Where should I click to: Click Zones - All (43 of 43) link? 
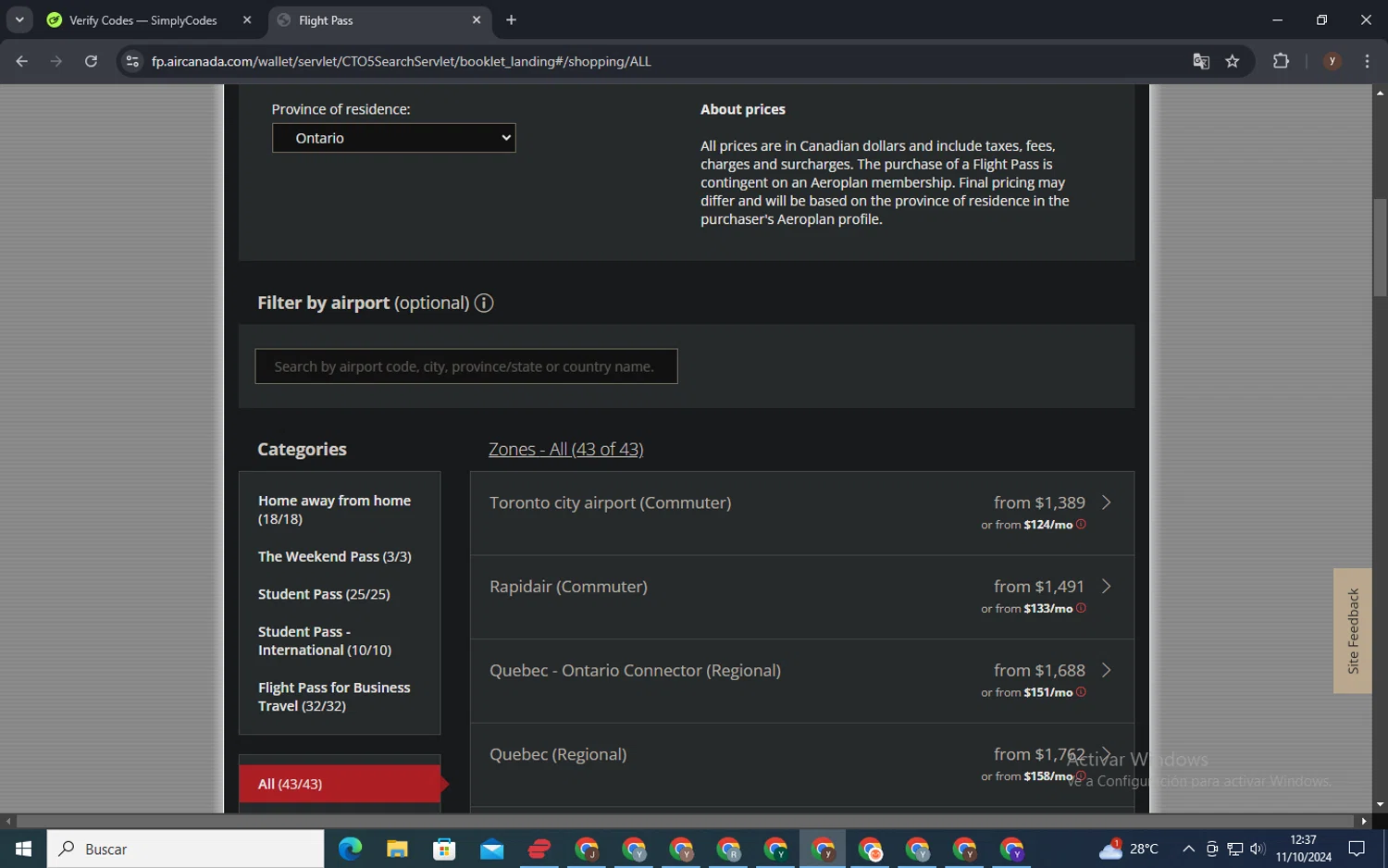[x=565, y=449]
